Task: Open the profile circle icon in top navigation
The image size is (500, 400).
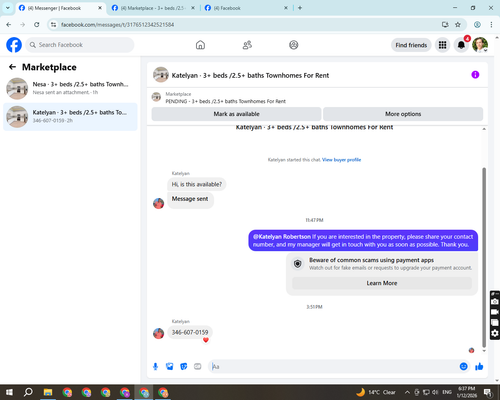Action: 294,45
